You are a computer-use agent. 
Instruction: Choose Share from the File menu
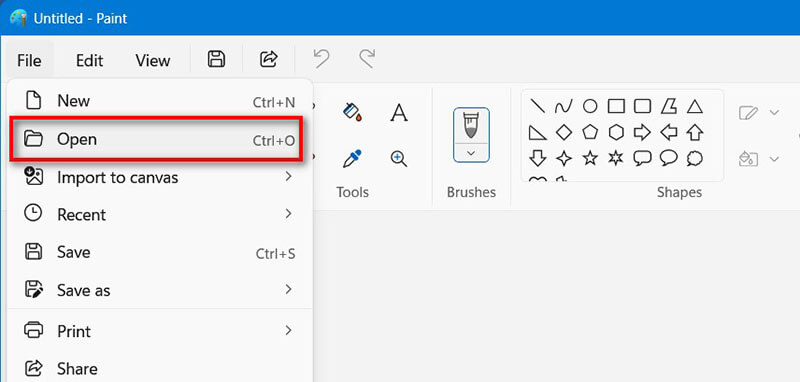point(160,368)
